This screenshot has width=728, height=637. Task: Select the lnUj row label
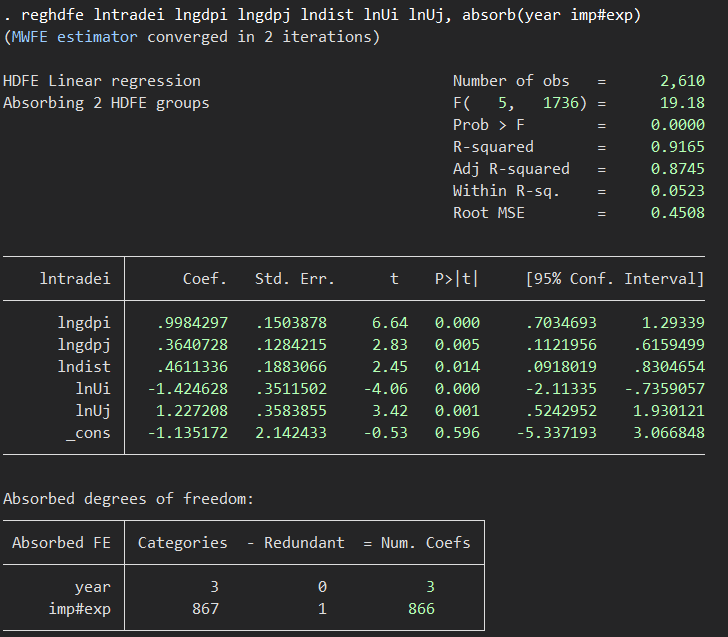[x=93, y=411]
